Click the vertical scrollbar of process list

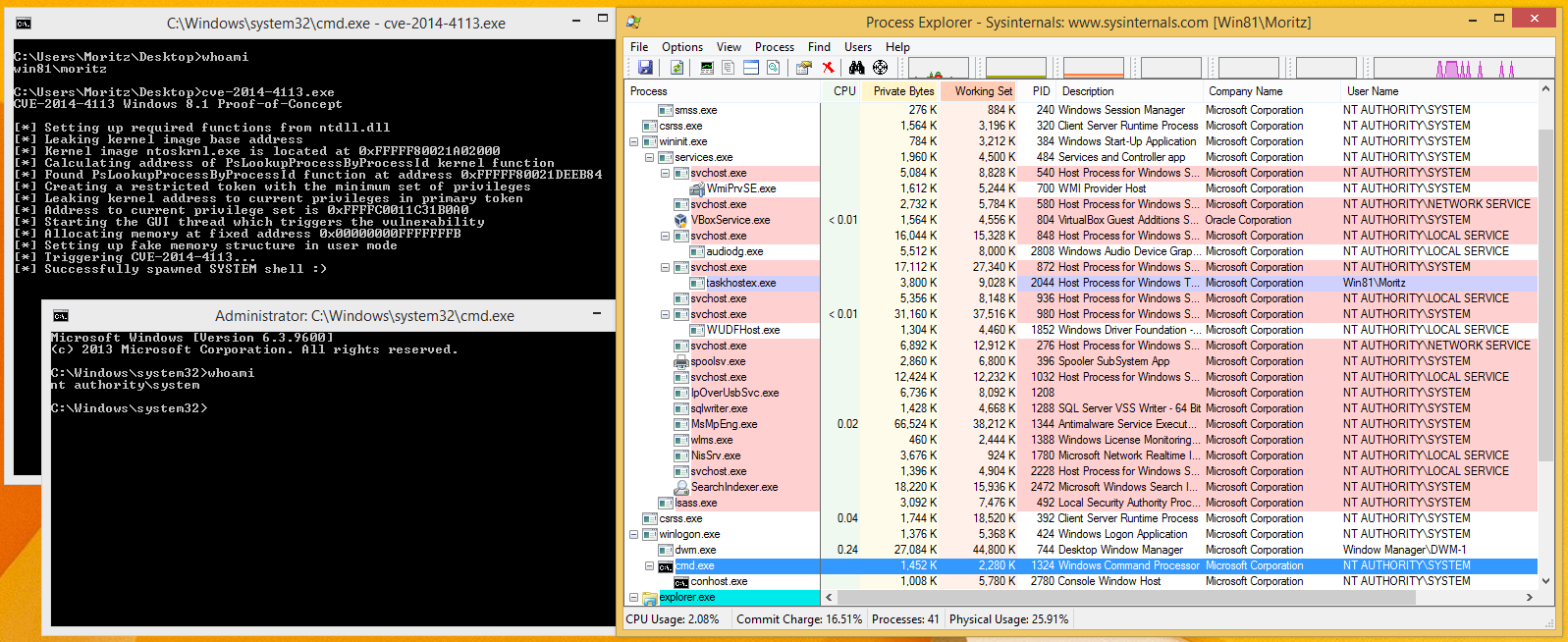tap(1545, 334)
